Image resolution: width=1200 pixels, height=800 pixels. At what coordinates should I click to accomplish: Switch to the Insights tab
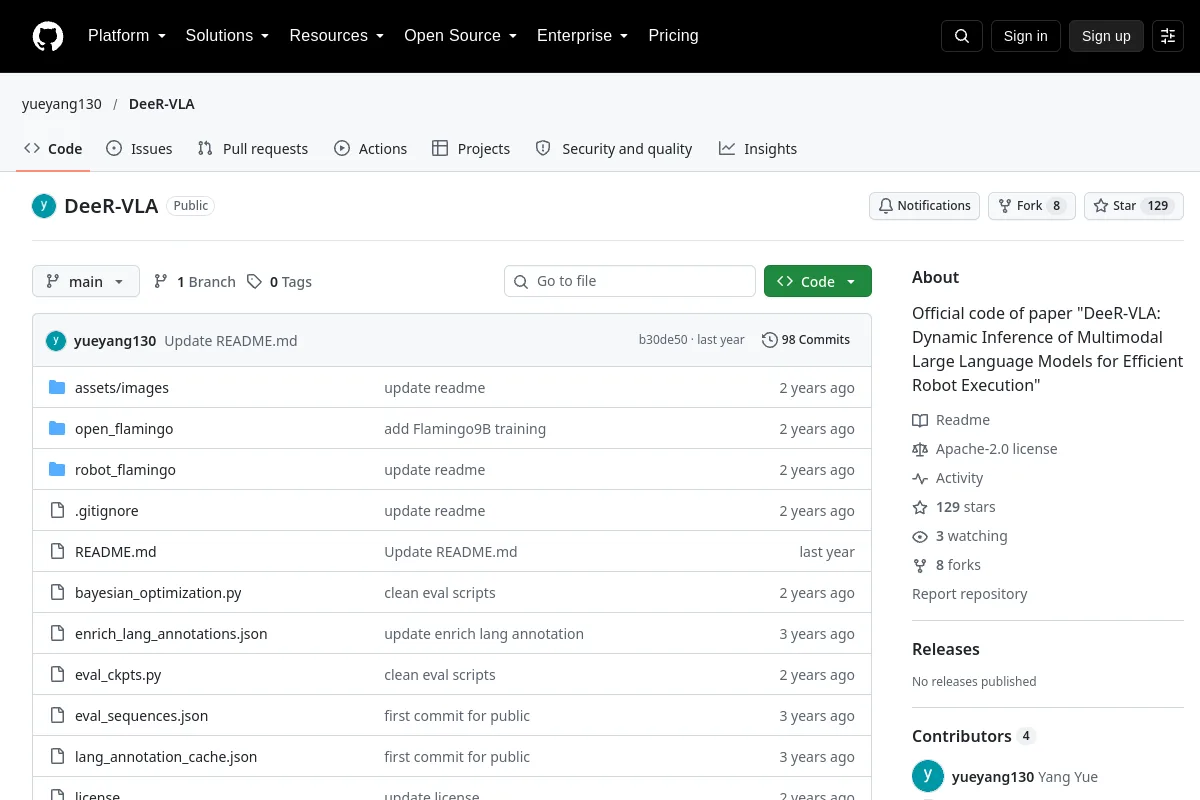pos(758,149)
